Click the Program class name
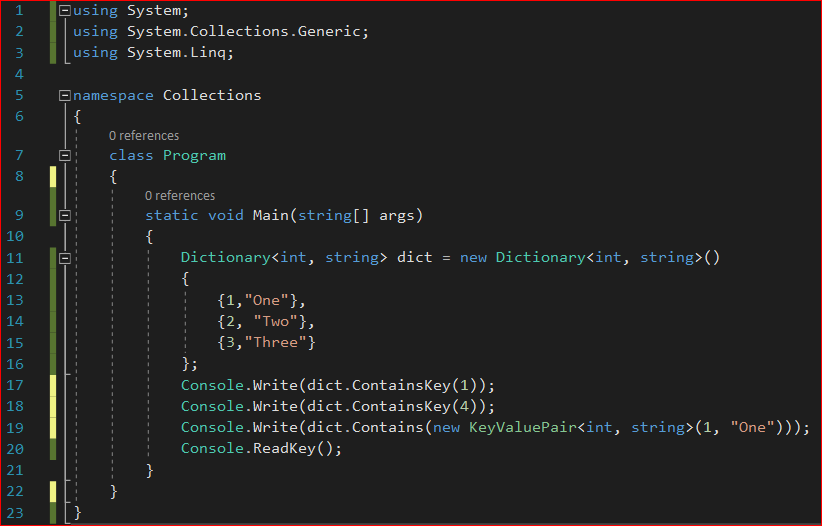Viewport: 822px width, 526px height. pos(194,155)
